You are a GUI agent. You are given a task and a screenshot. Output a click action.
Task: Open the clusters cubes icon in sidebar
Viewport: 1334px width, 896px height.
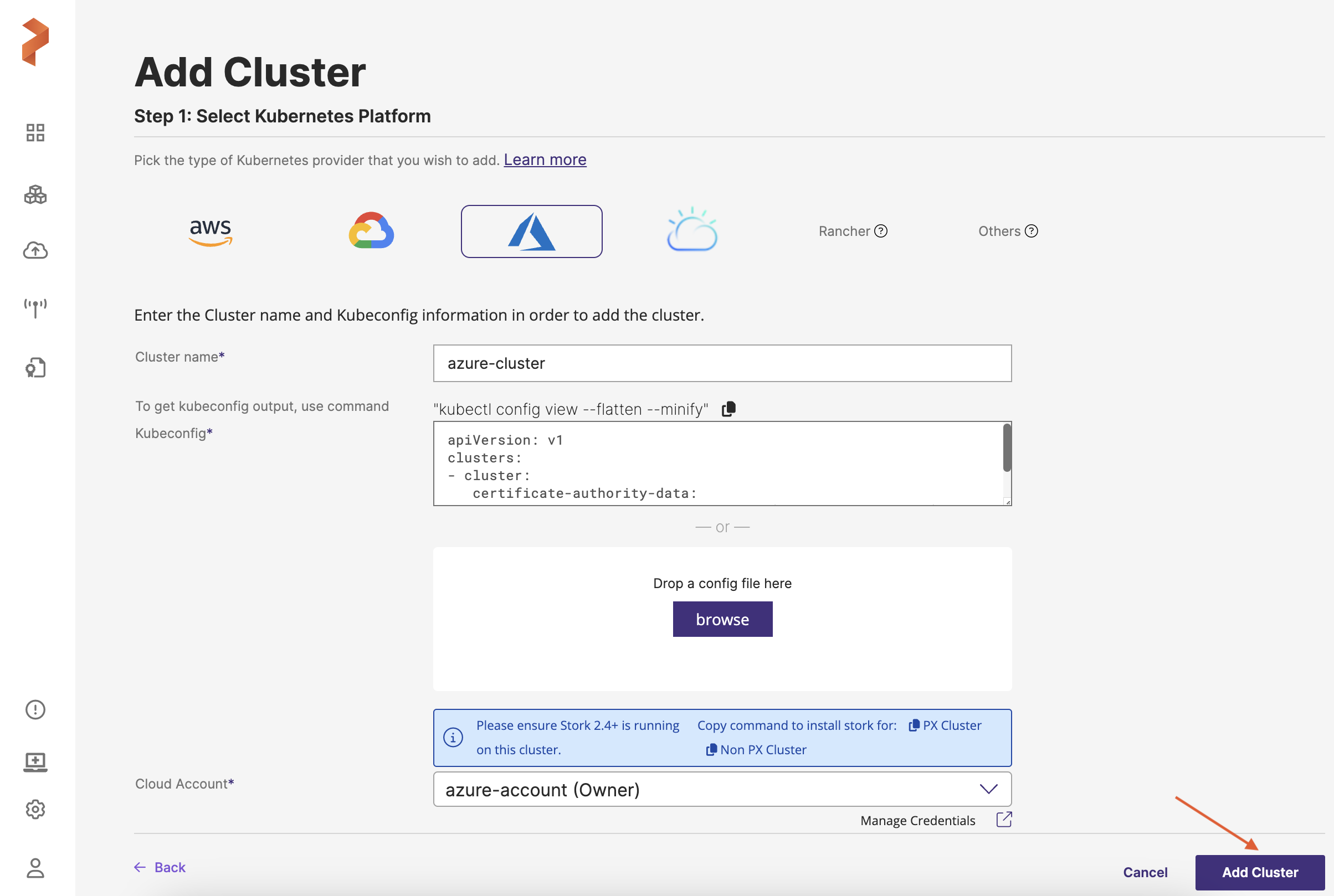35,194
